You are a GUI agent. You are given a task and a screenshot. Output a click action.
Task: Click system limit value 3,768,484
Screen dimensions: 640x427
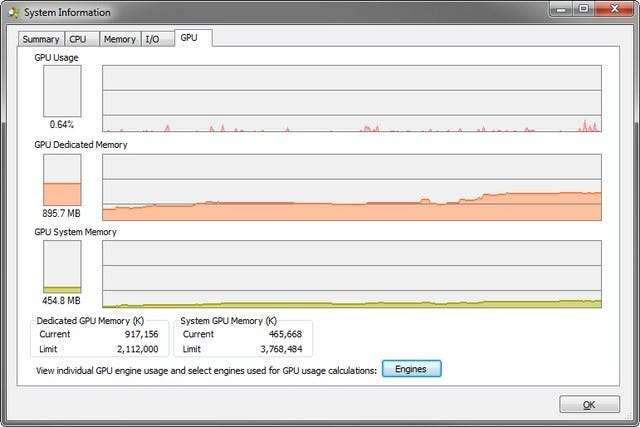[x=282, y=349]
